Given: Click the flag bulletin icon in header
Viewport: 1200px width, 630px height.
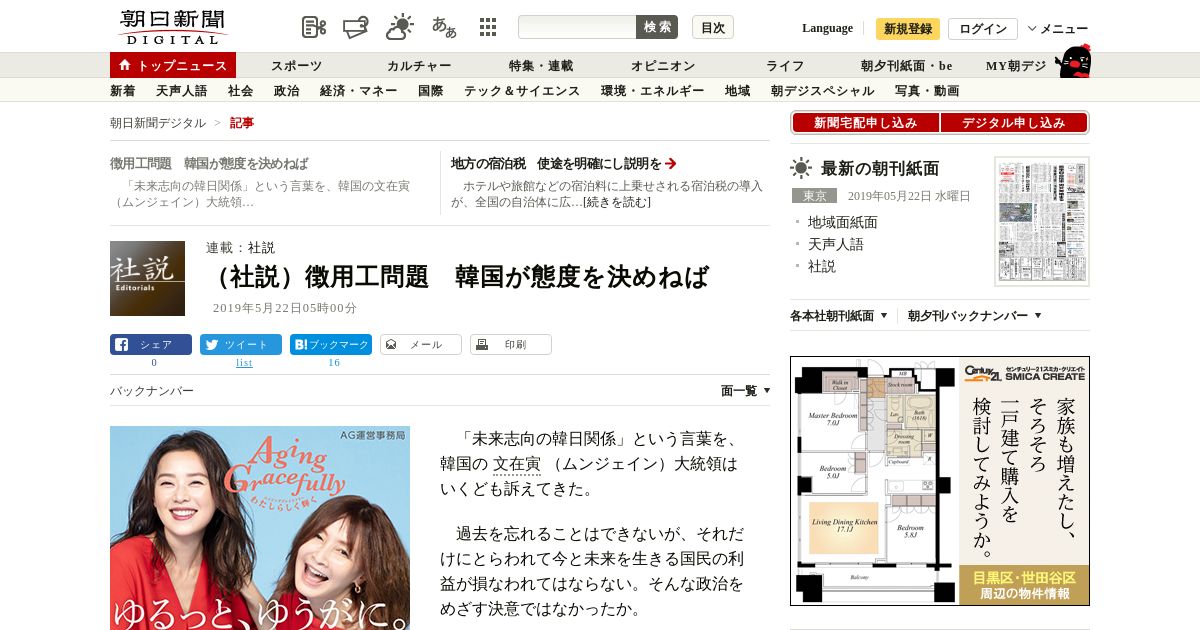Looking at the screenshot, I should [357, 27].
